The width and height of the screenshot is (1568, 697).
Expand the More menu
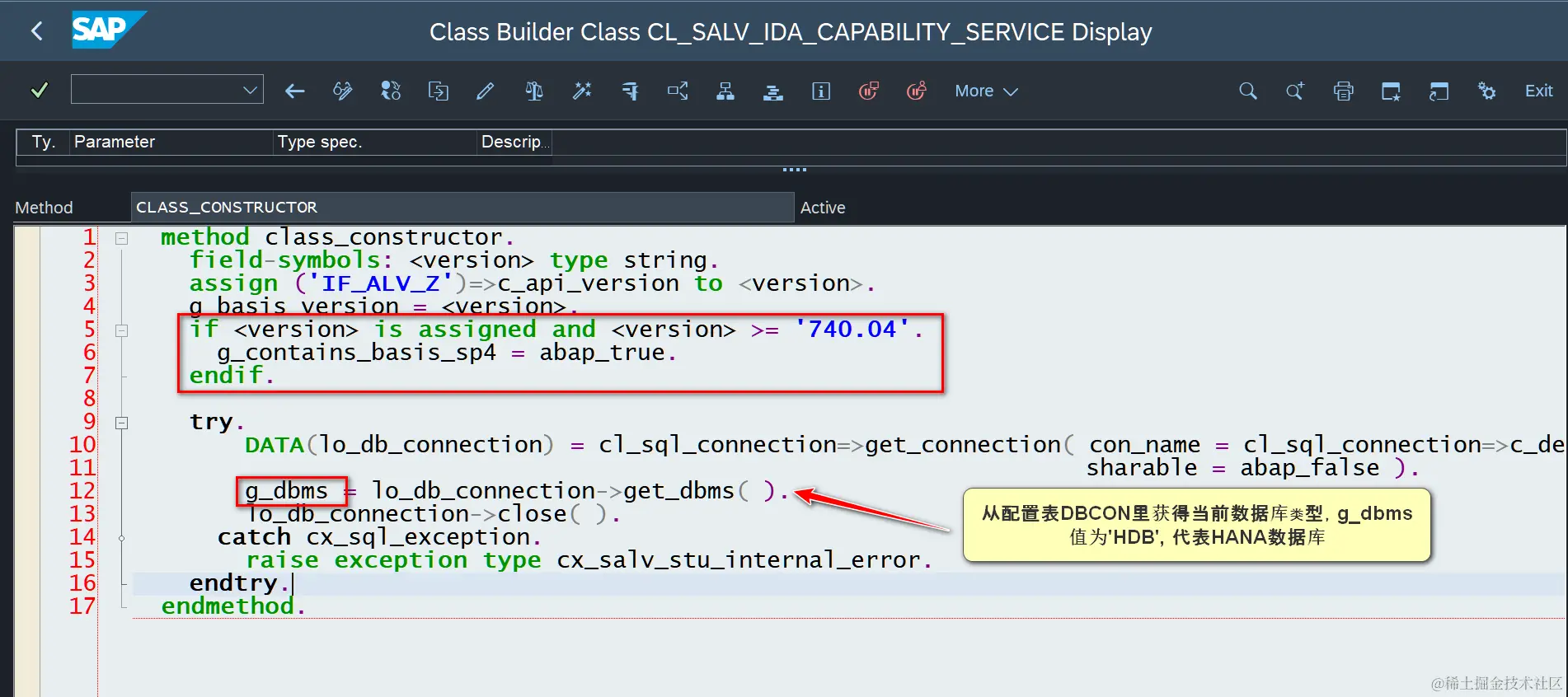(986, 91)
